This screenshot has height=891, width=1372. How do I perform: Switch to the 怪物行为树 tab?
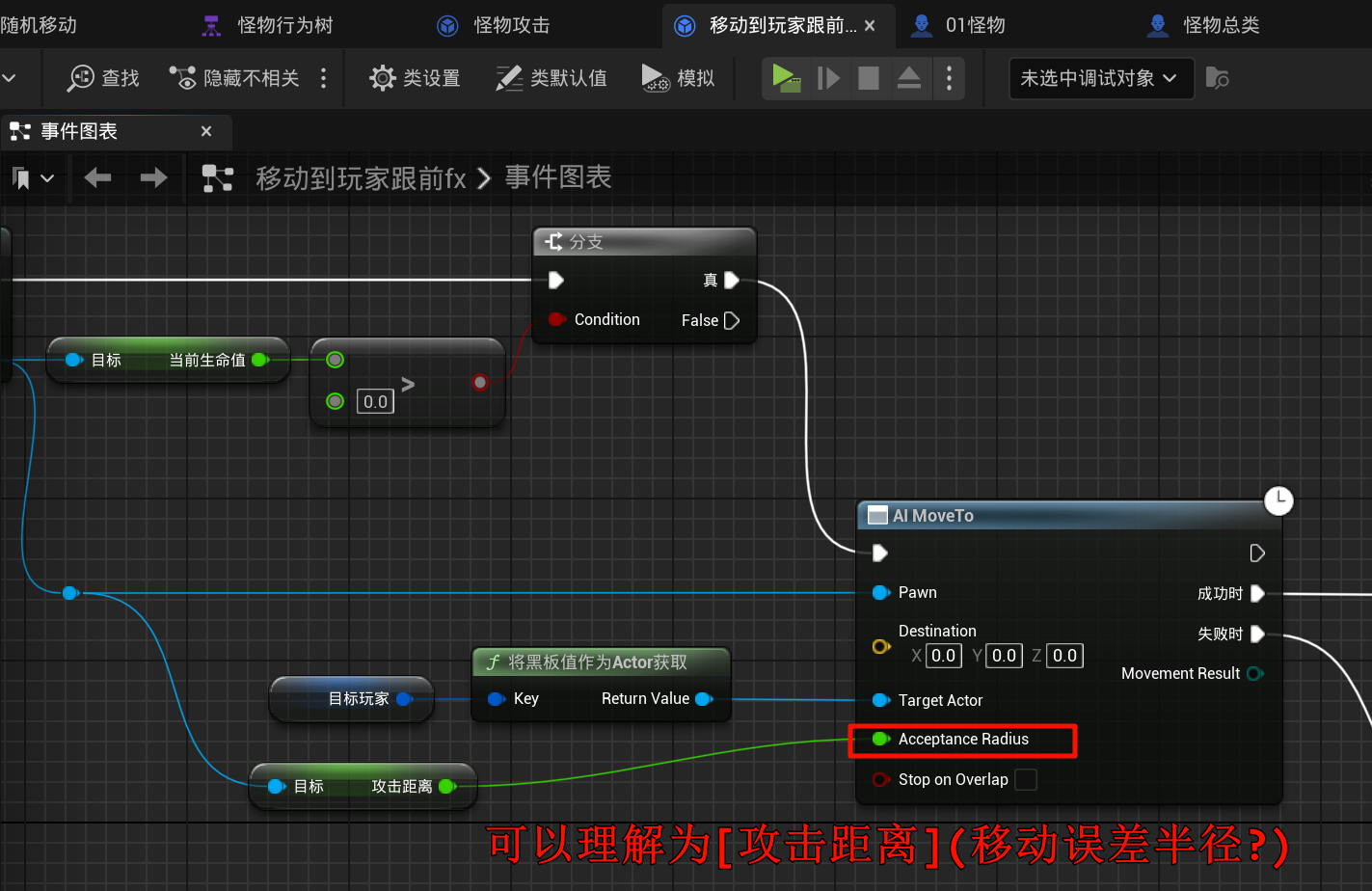click(267, 25)
